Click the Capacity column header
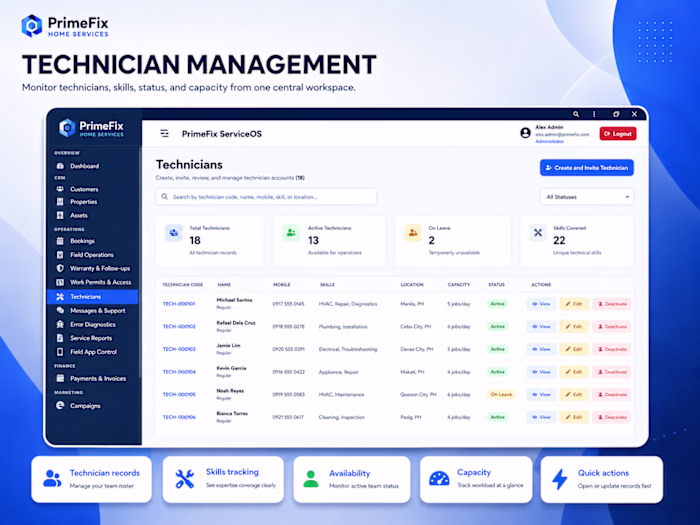Viewport: 700px width, 525px height. pos(459,284)
